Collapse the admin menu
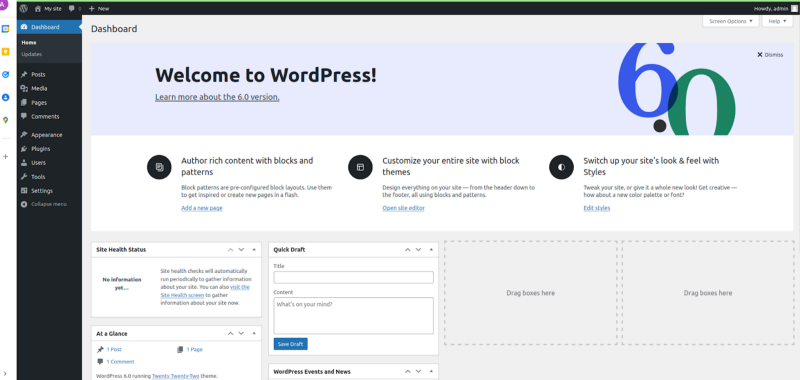This screenshot has height=380, width=800. 44,204
